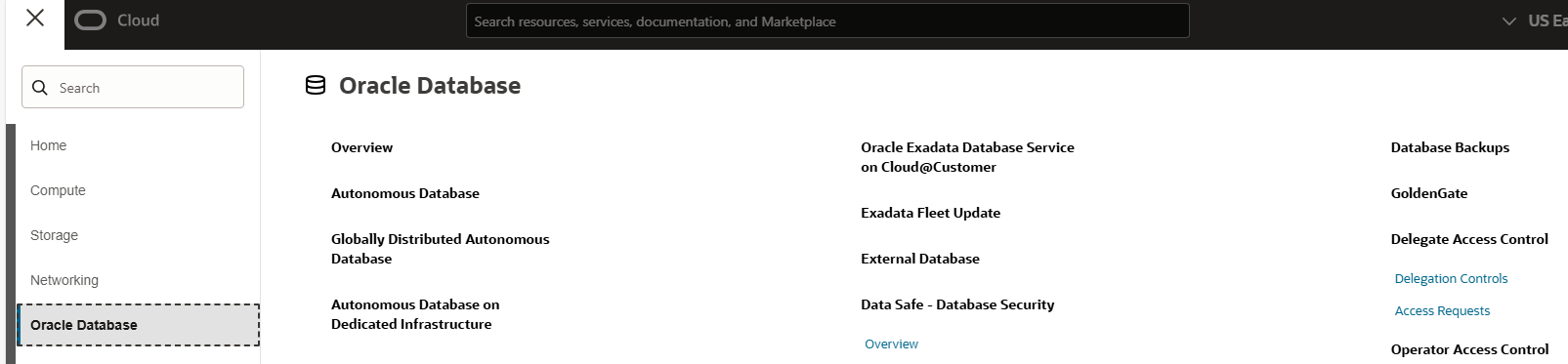This screenshot has width=1568, height=364.
Task: Open Autonomous Database link
Action: pos(405,193)
